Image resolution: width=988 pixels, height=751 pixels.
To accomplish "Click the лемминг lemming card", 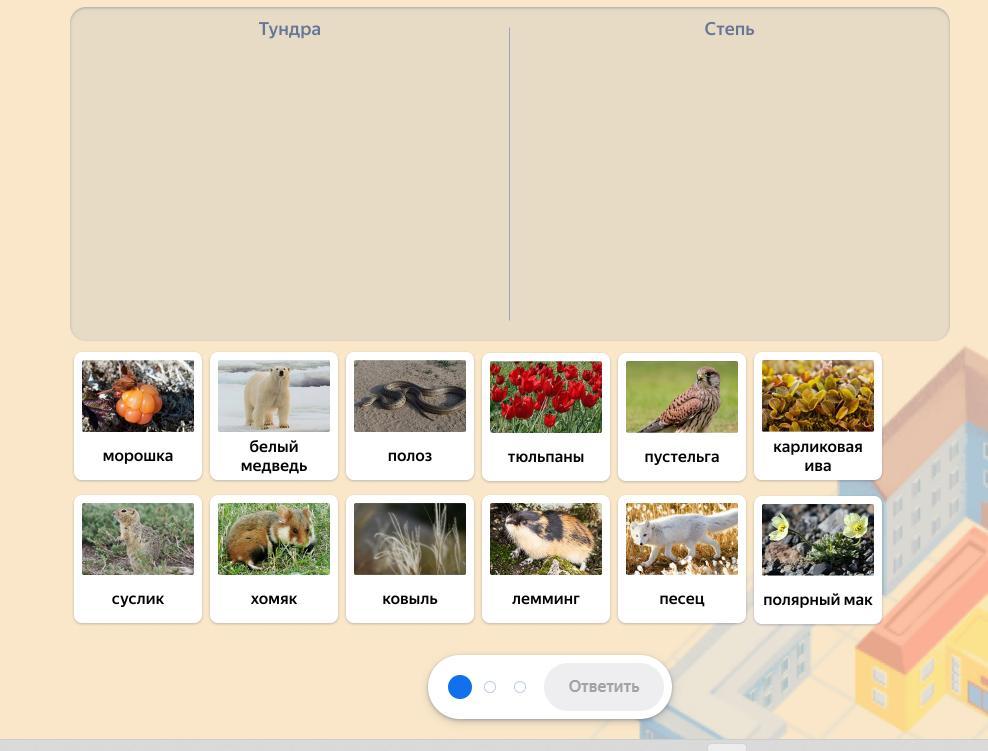I will pyautogui.click(x=546, y=559).
